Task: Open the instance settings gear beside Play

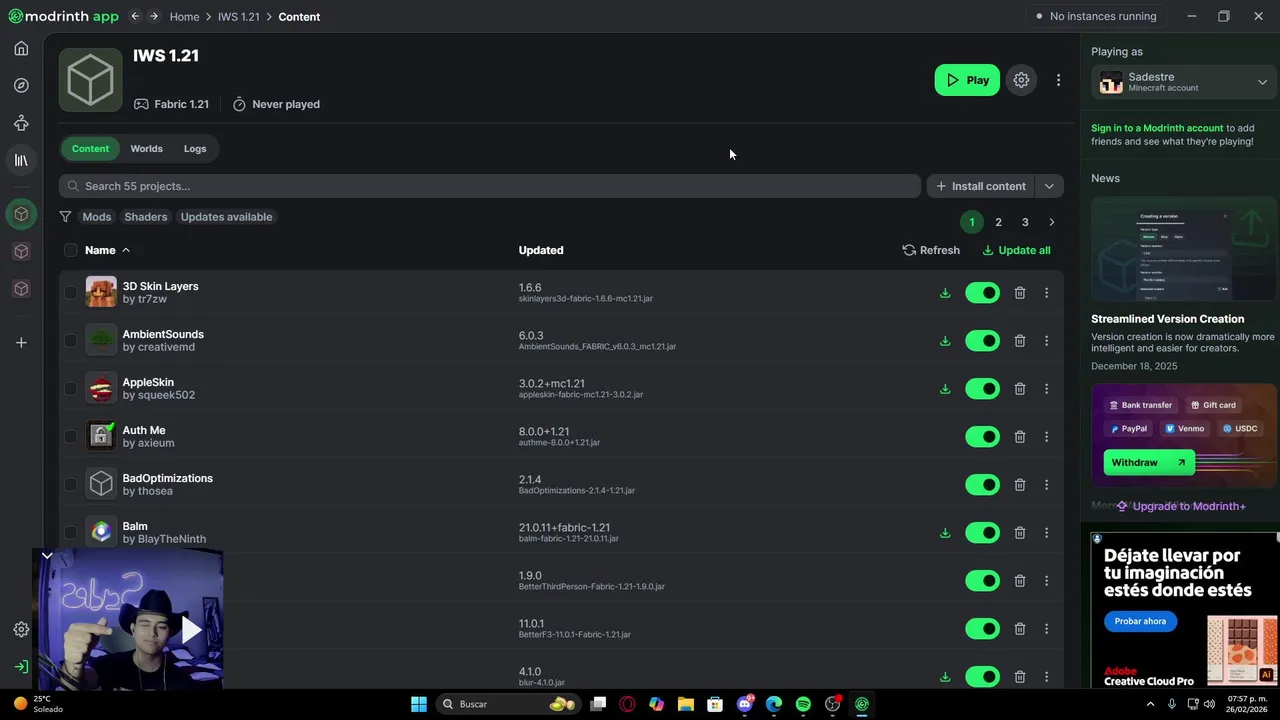Action: [1021, 80]
